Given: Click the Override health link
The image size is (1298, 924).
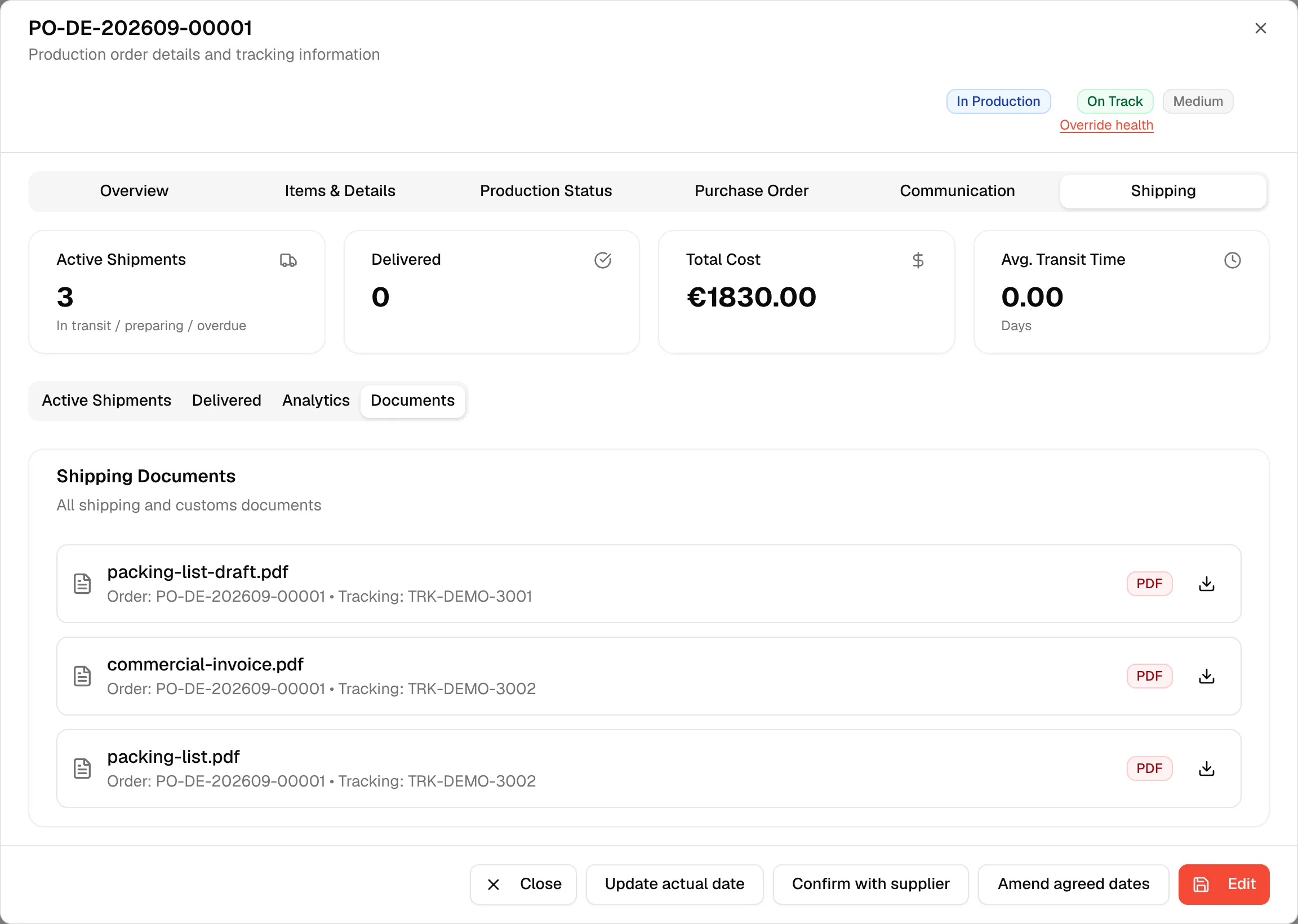Looking at the screenshot, I should [1106, 125].
